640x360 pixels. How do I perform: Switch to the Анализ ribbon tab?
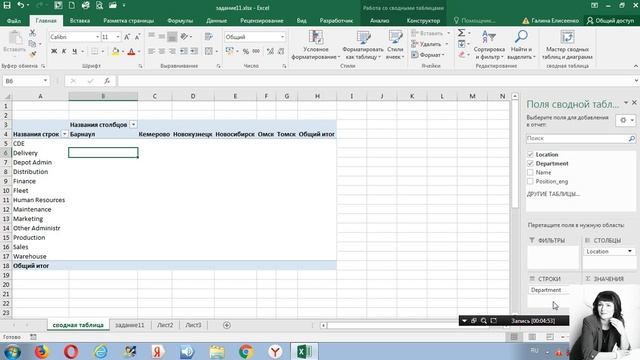click(380, 20)
